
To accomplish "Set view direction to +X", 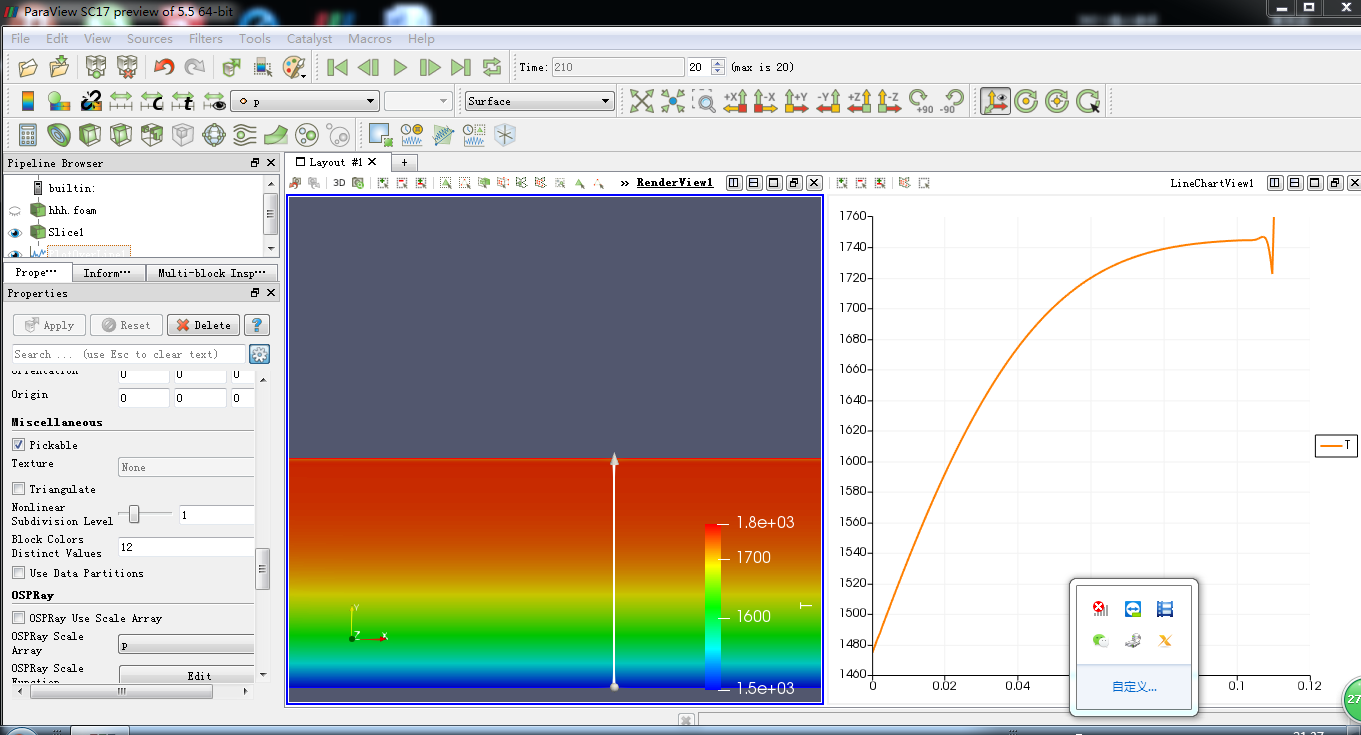I will pos(735,101).
